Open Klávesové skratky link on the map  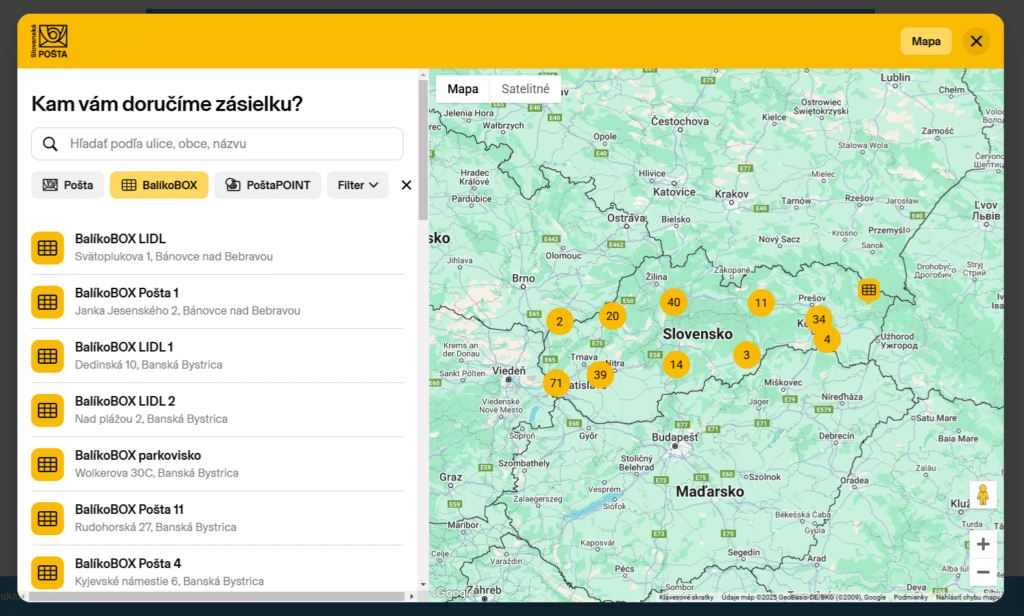point(686,597)
